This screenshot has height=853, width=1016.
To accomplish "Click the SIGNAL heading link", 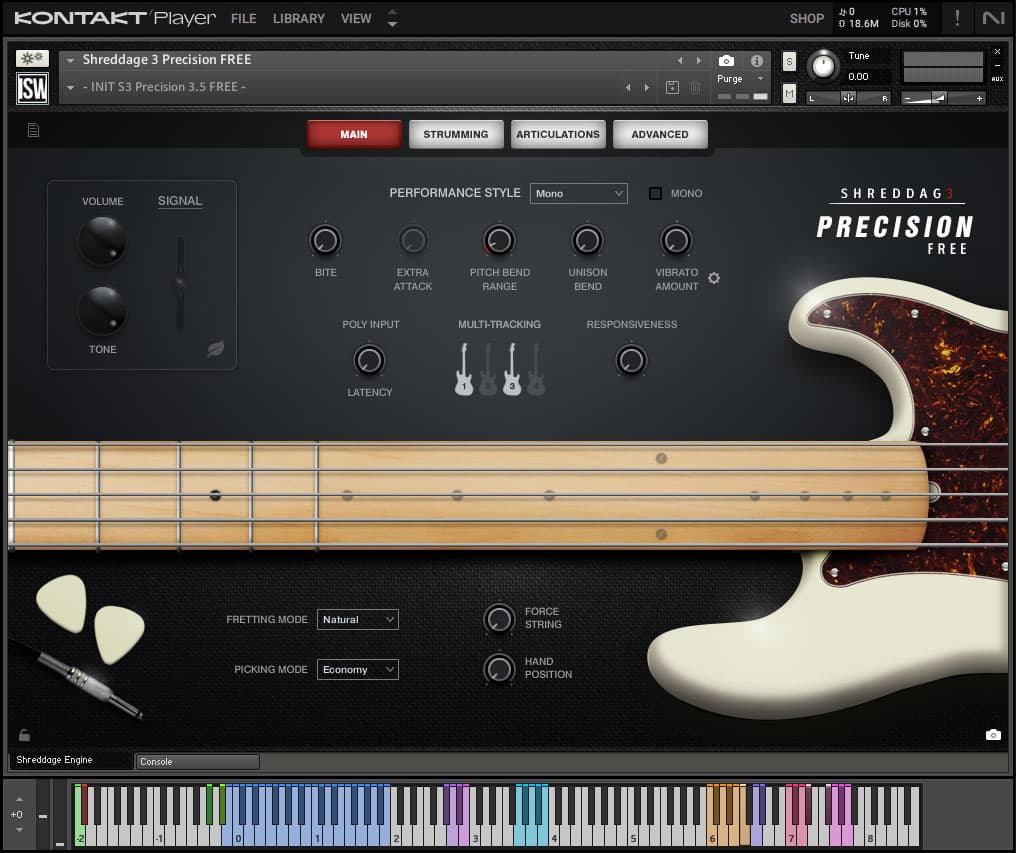I will click(180, 201).
